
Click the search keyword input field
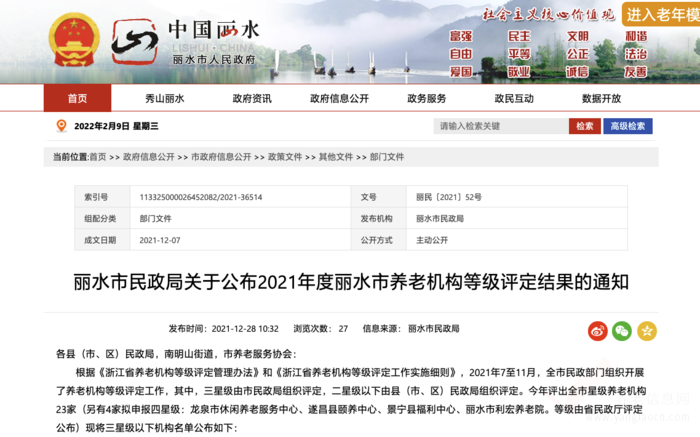coord(500,126)
